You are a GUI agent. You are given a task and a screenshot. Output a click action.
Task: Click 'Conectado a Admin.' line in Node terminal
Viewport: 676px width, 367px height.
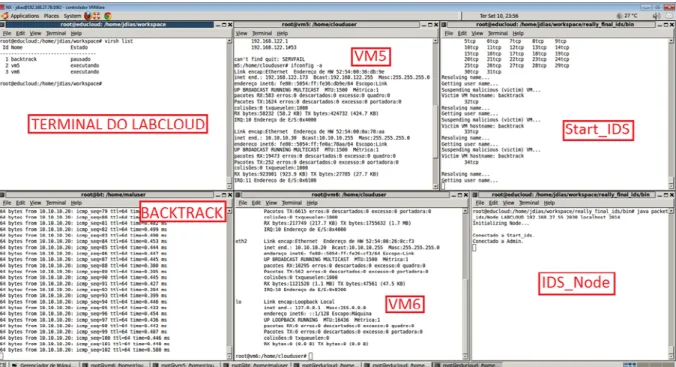pos(498,241)
